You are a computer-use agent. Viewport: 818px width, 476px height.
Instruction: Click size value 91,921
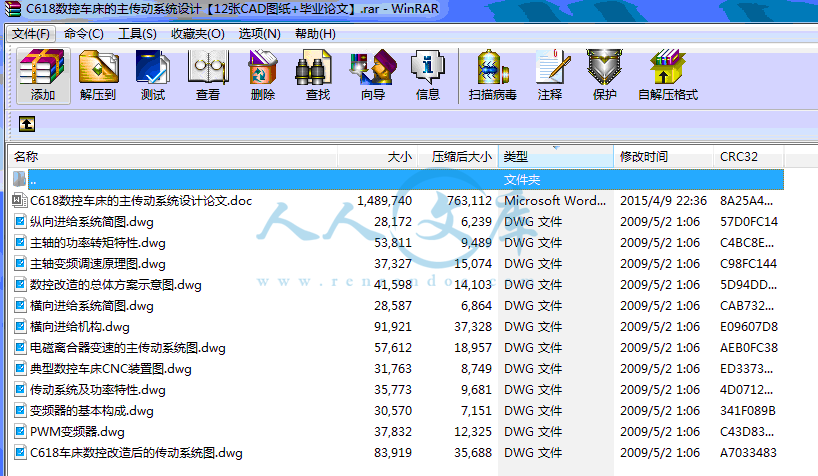[393, 327]
